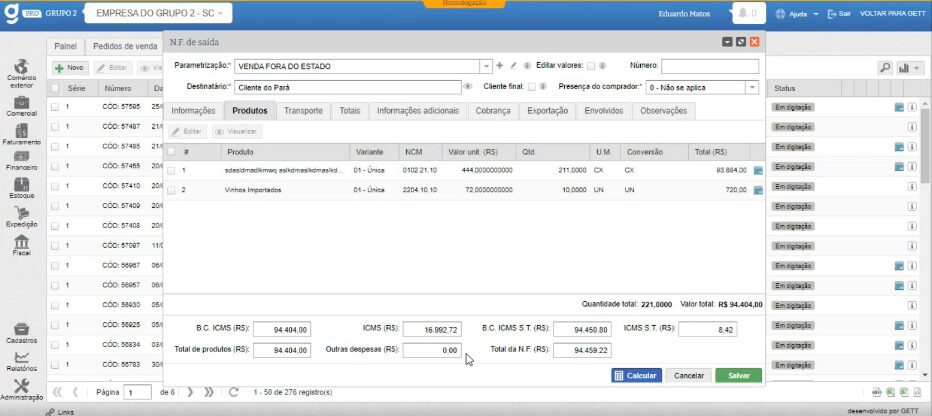Switch to the Painel tab
Image resolution: width=932 pixels, height=416 pixels.
pyautogui.click(x=66, y=46)
